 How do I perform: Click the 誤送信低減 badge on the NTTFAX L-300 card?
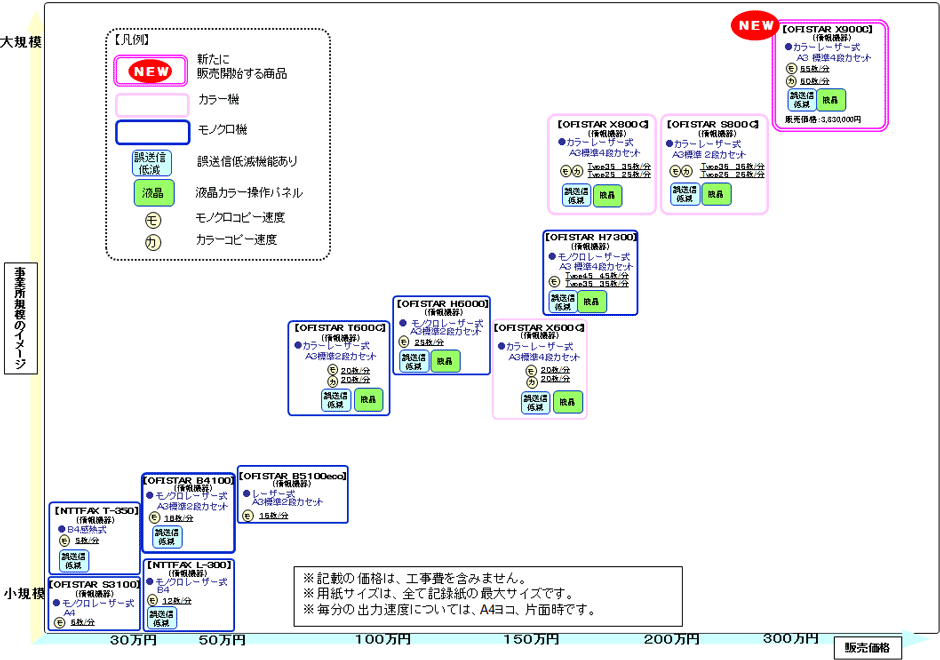[162, 619]
